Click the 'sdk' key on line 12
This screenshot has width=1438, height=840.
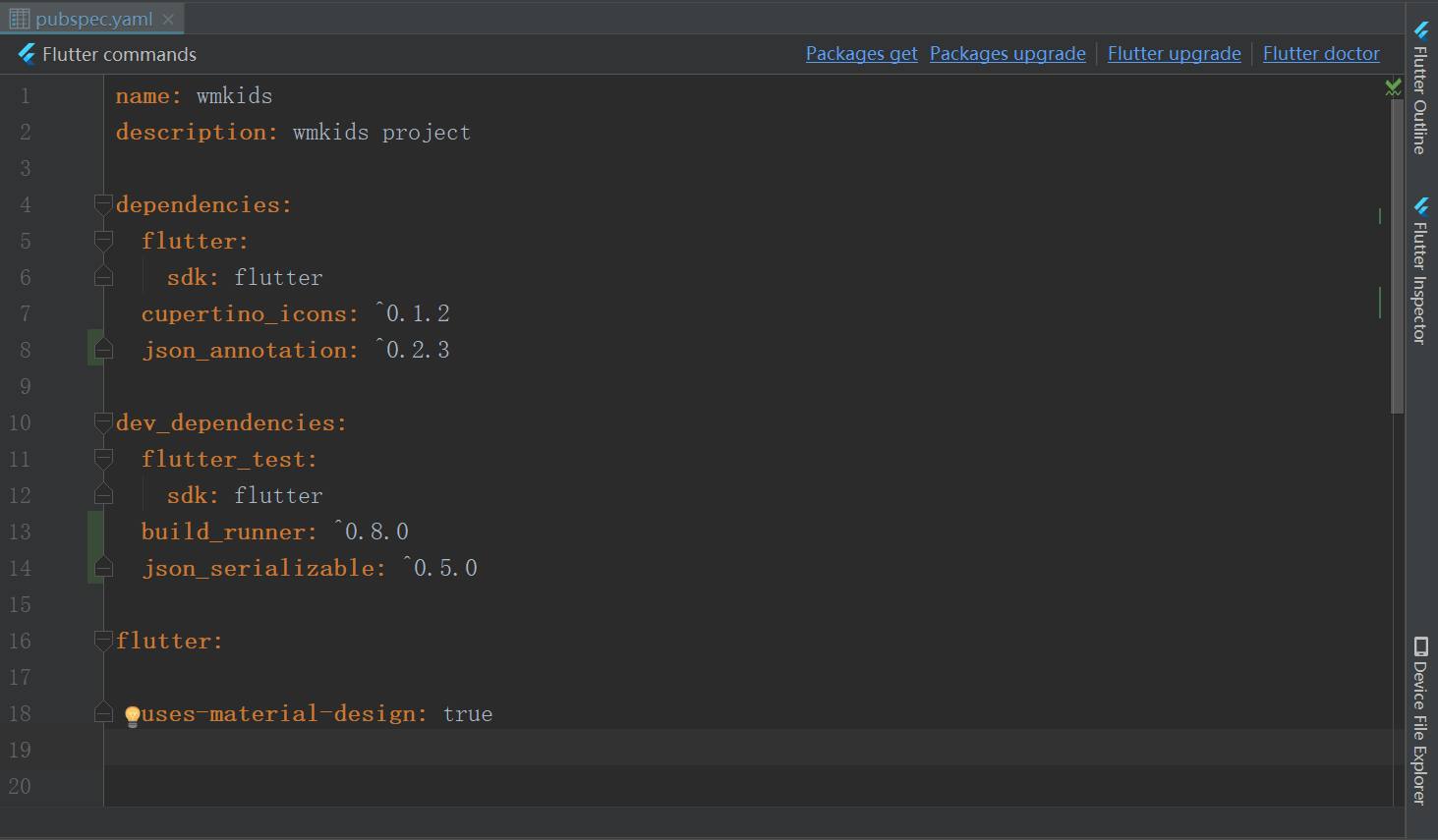coord(187,495)
